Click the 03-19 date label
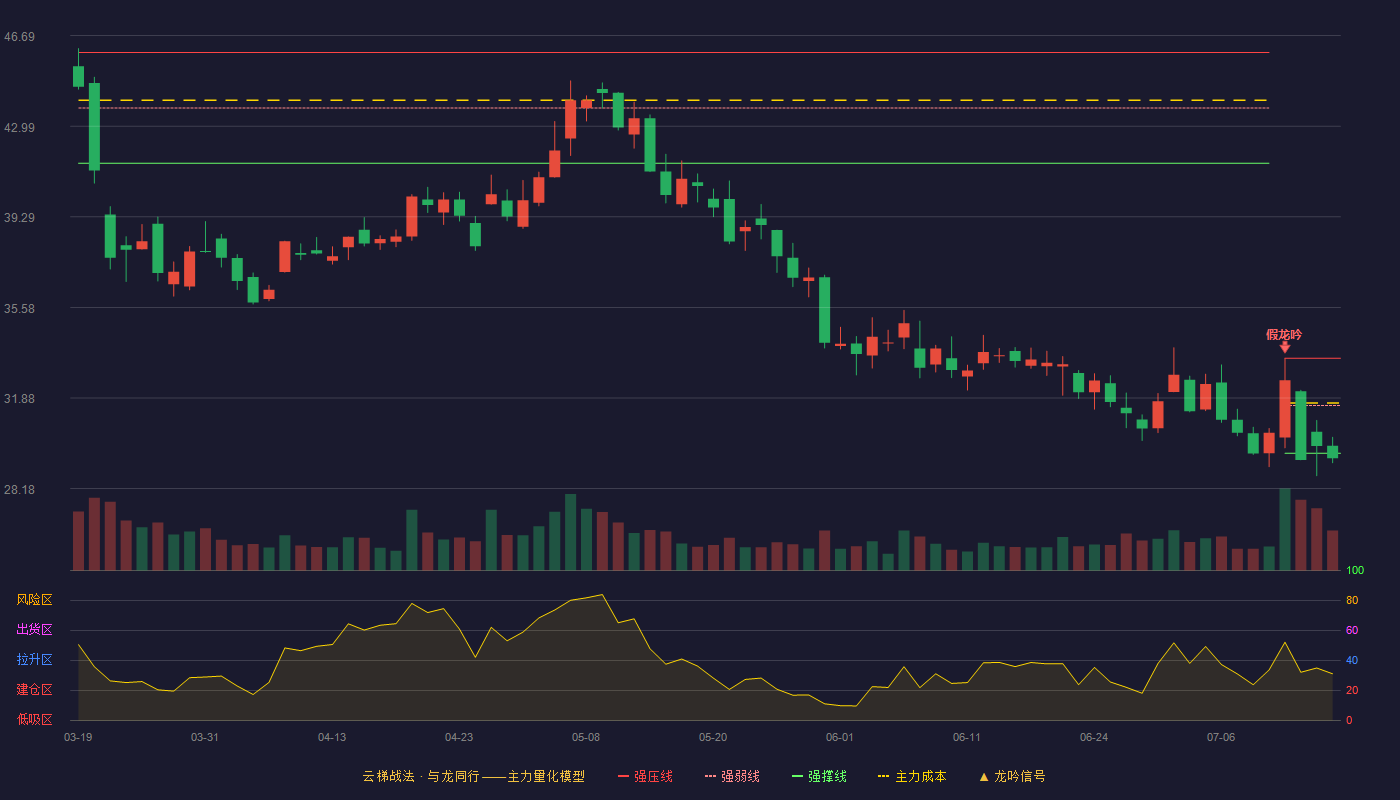The height and width of the screenshot is (800, 1400). tap(78, 737)
